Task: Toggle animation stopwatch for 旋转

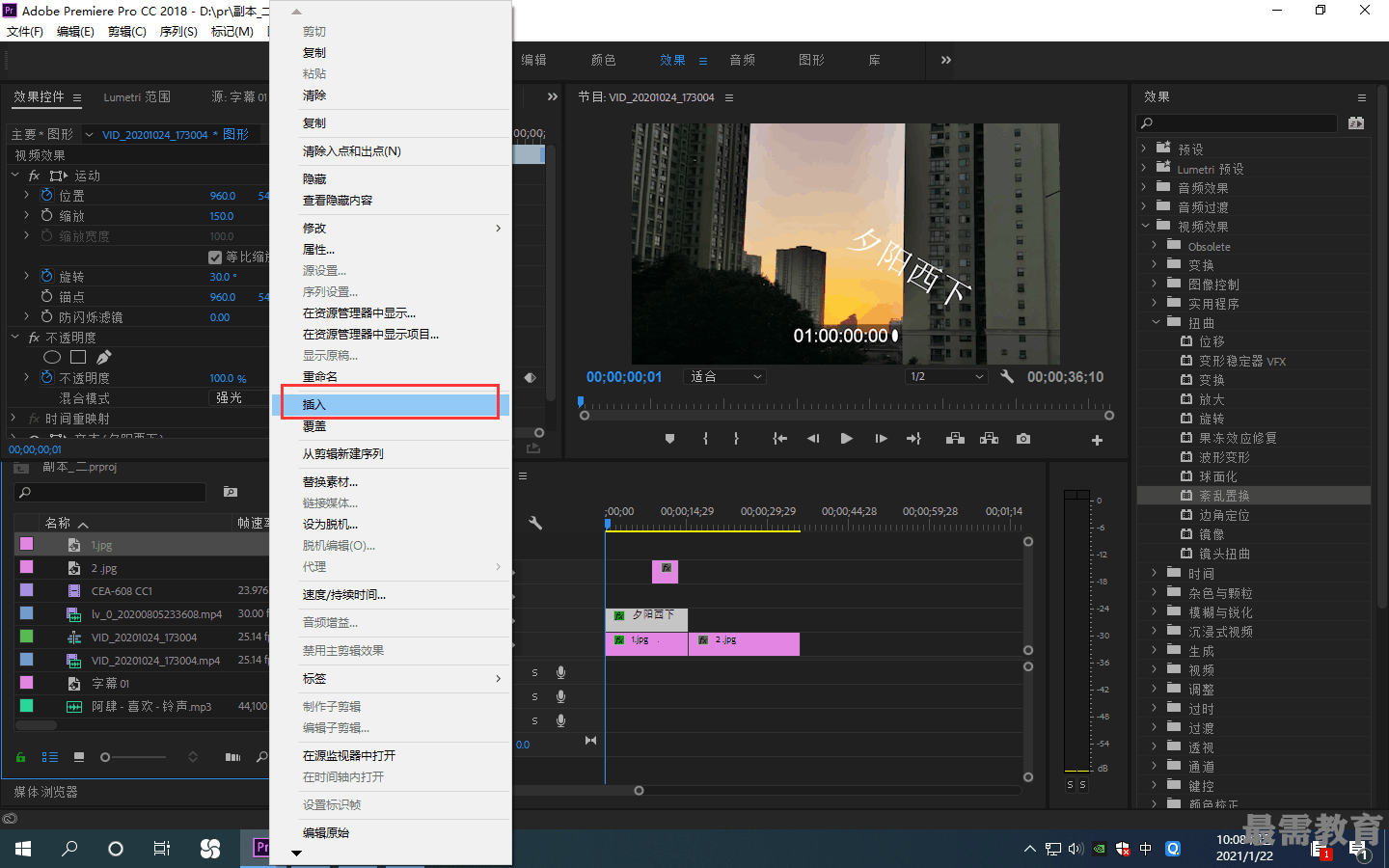Action: (46, 276)
